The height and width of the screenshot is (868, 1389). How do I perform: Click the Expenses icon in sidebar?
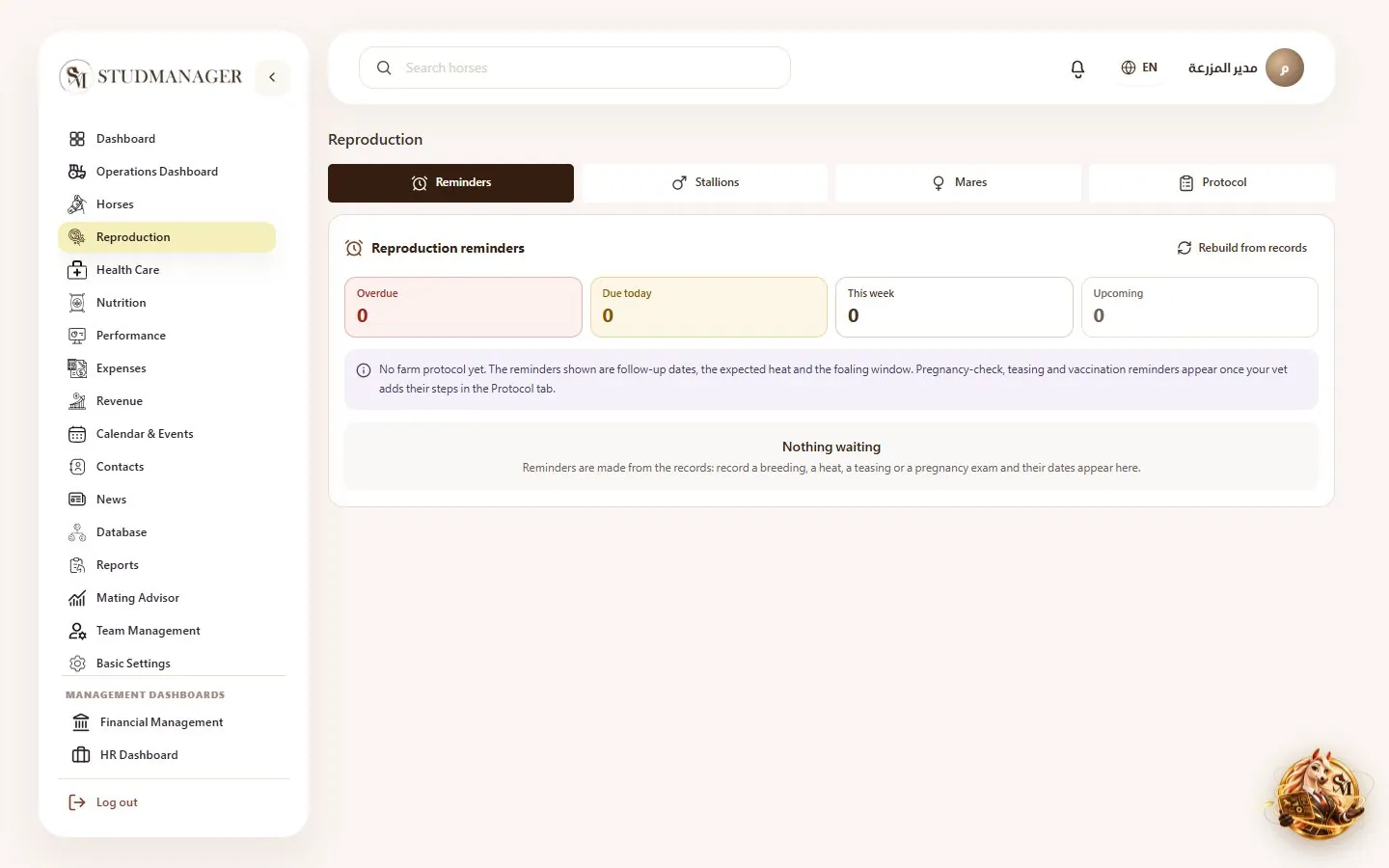point(77,368)
